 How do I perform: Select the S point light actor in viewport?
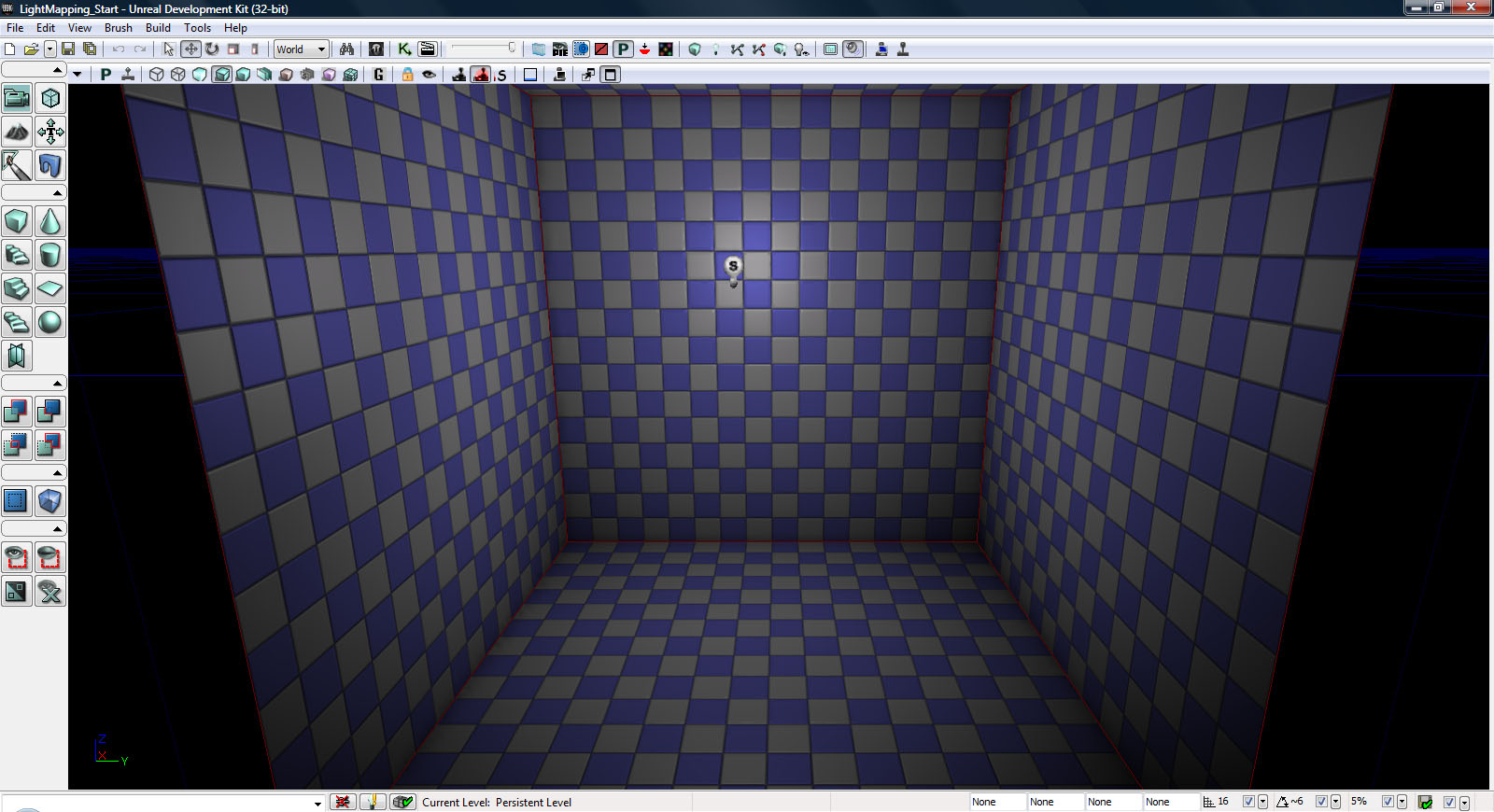tap(733, 271)
